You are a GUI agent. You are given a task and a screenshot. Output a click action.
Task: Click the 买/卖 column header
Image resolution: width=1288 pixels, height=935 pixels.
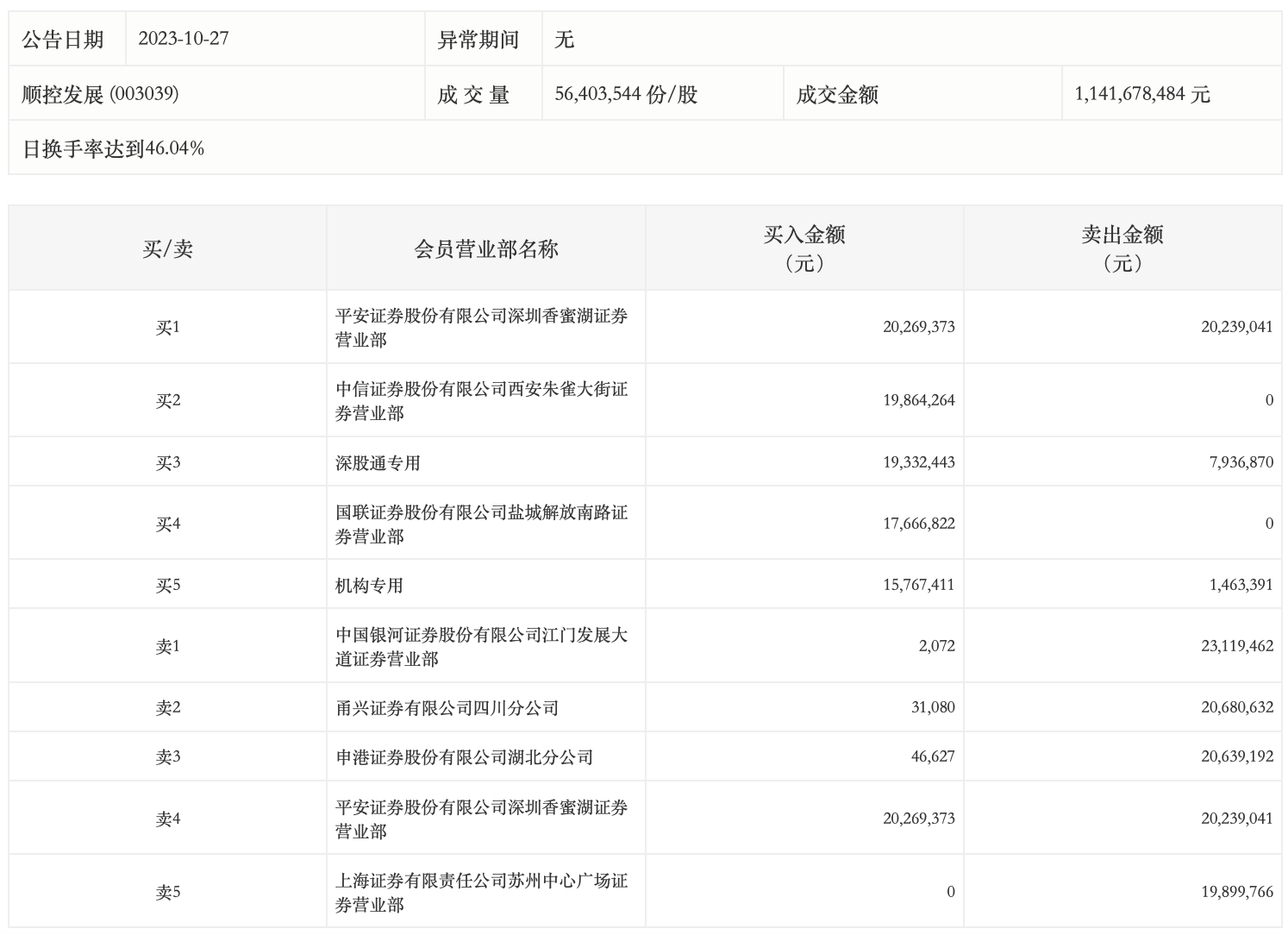point(167,249)
